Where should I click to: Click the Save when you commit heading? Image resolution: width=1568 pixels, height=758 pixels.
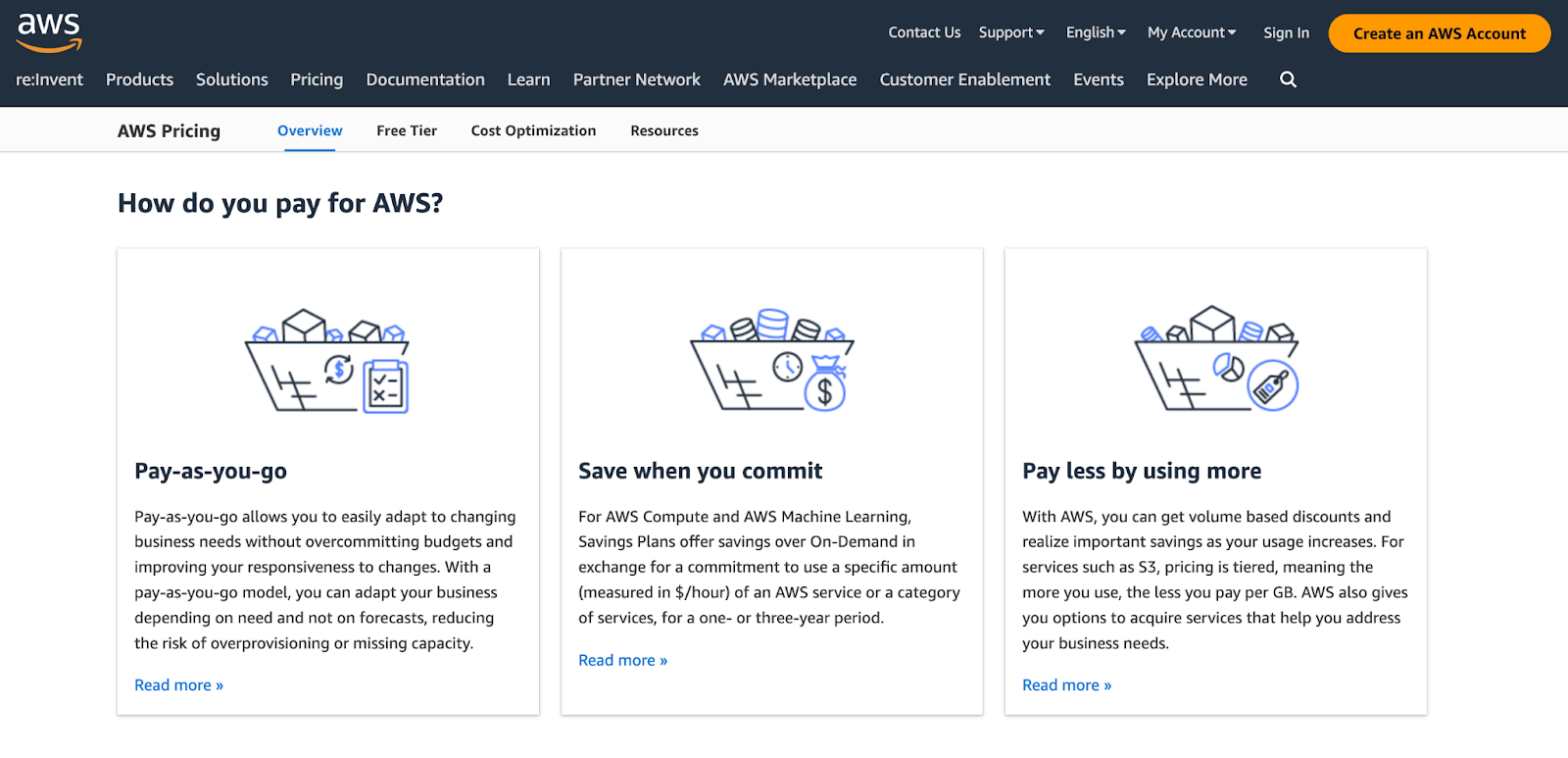(x=700, y=471)
